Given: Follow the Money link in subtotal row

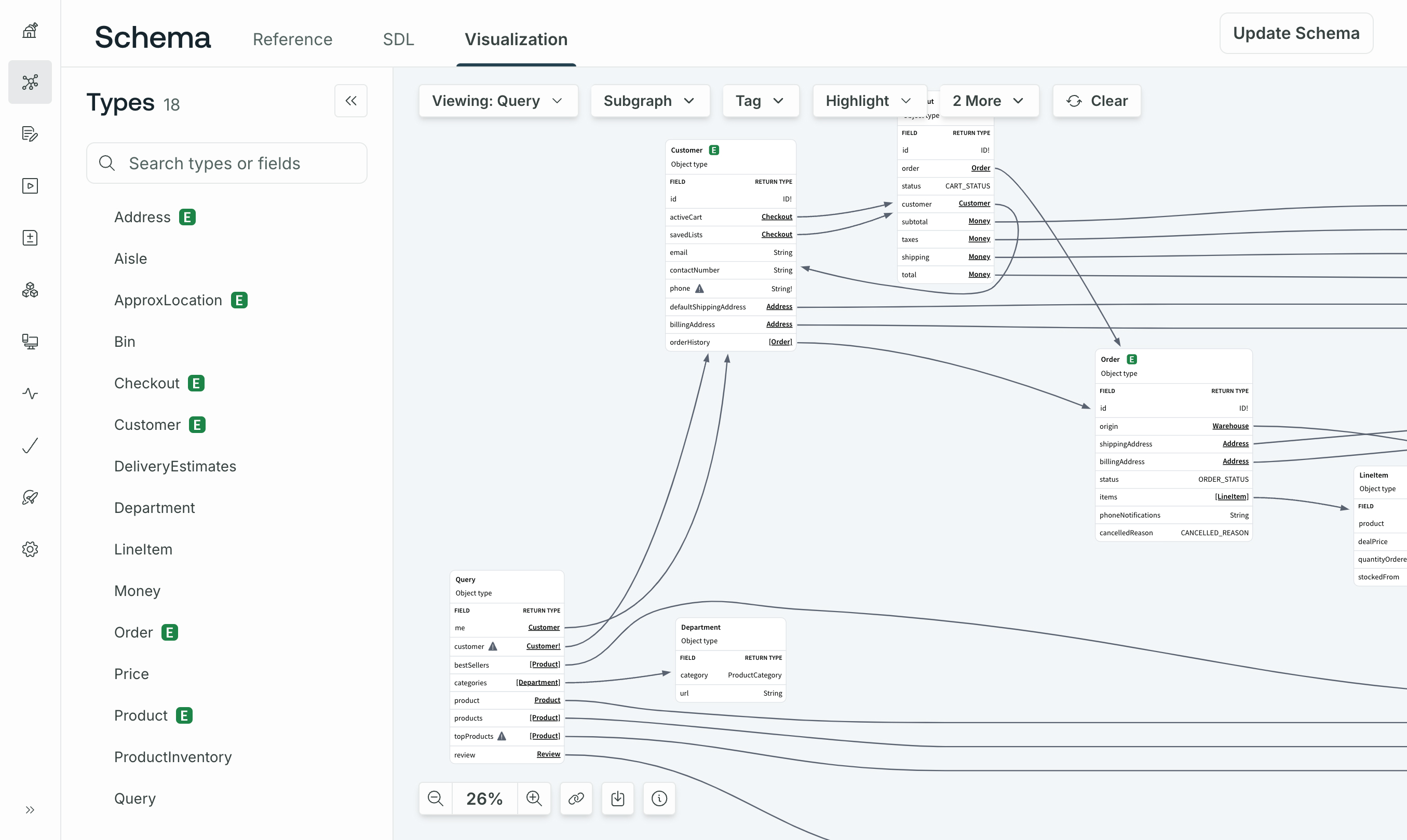Looking at the screenshot, I should pos(979,221).
